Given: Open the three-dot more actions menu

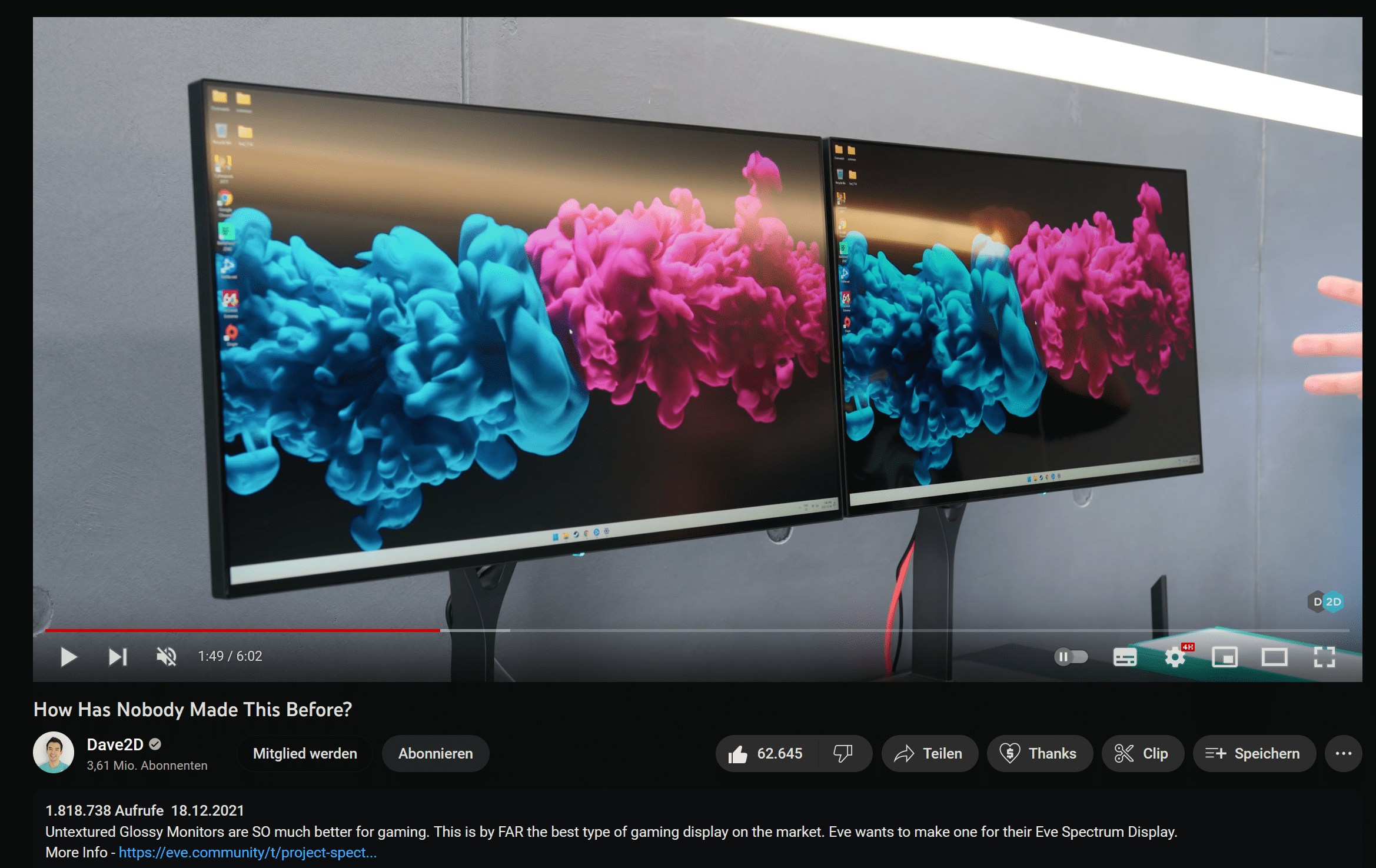Looking at the screenshot, I should [1344, 753].
